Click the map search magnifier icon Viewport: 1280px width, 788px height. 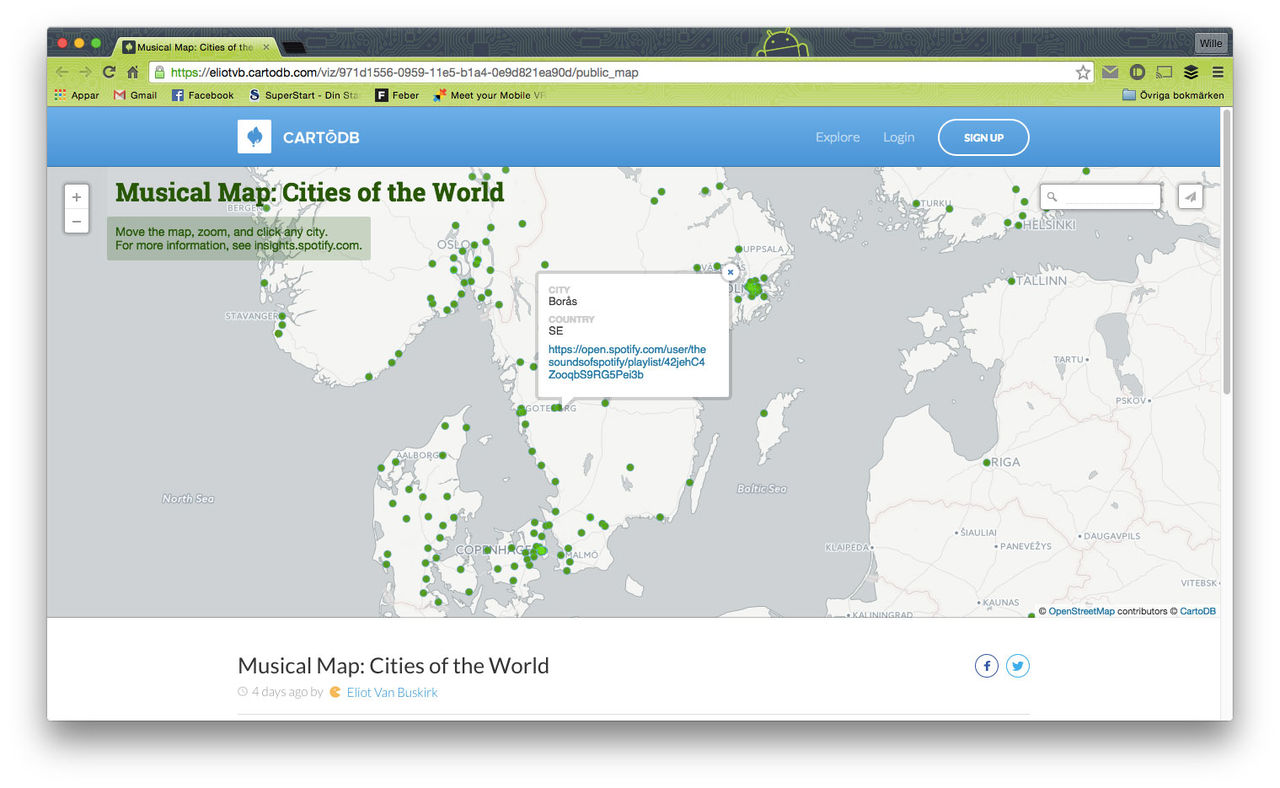click(x=1052, y=197)
